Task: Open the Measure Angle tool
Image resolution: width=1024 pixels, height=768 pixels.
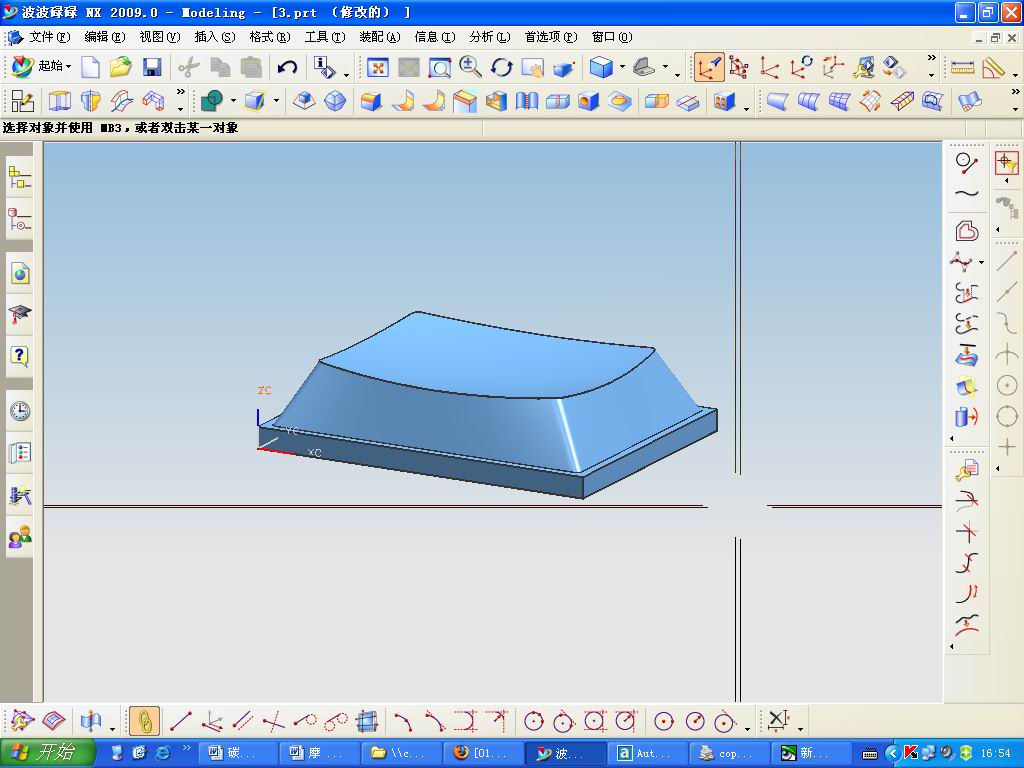Action: [x=993, y=67]
